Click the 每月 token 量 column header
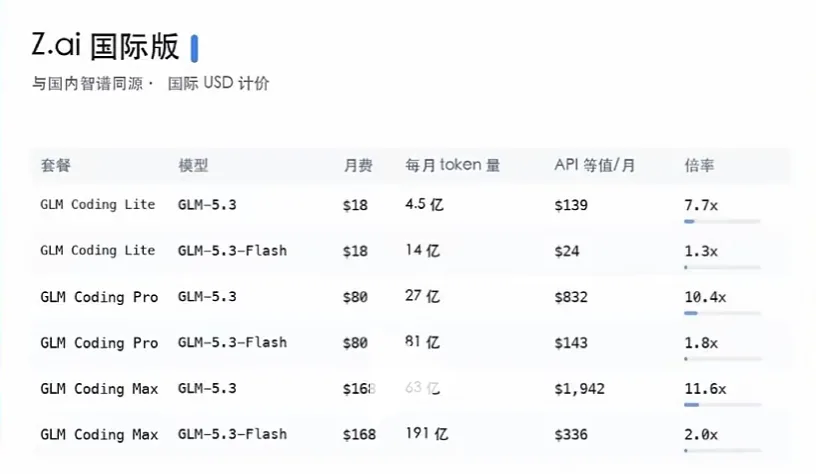Image resolution: width=816 pixels, height=474 pixels. point(452,165)
